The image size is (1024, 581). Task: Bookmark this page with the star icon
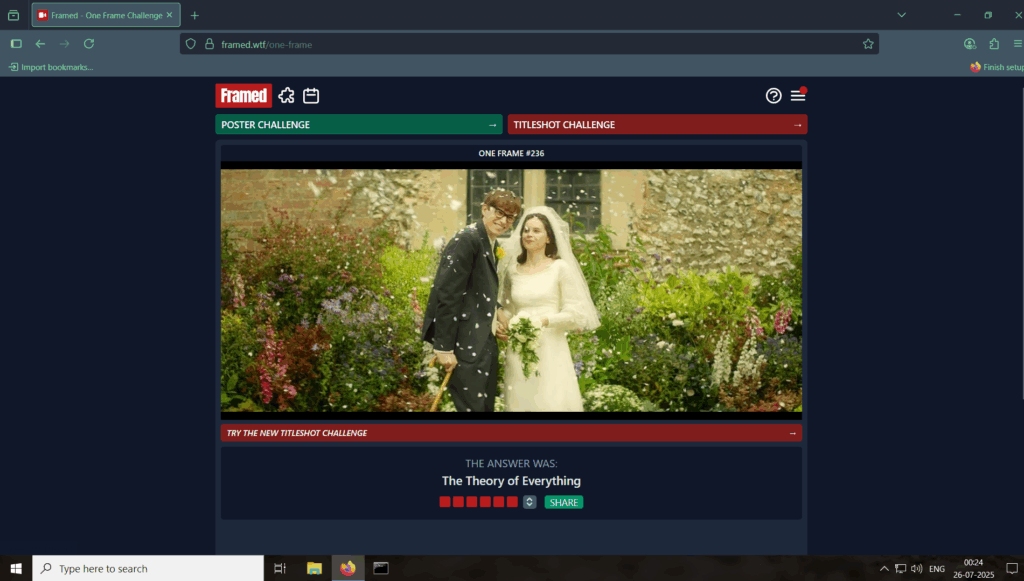point(868,44)
